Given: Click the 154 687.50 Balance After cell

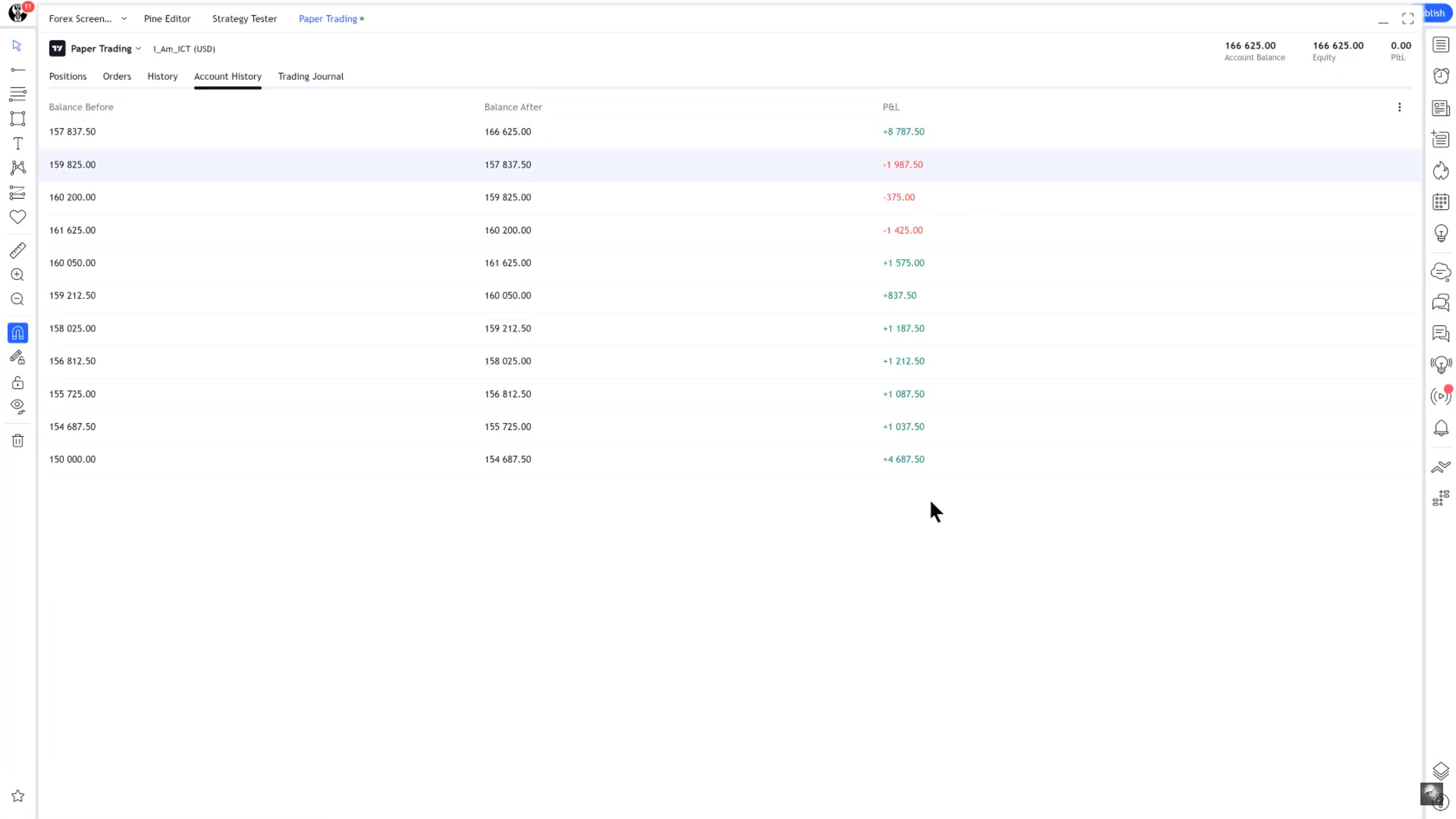Looking at the screenshot, I should [508, 460].
